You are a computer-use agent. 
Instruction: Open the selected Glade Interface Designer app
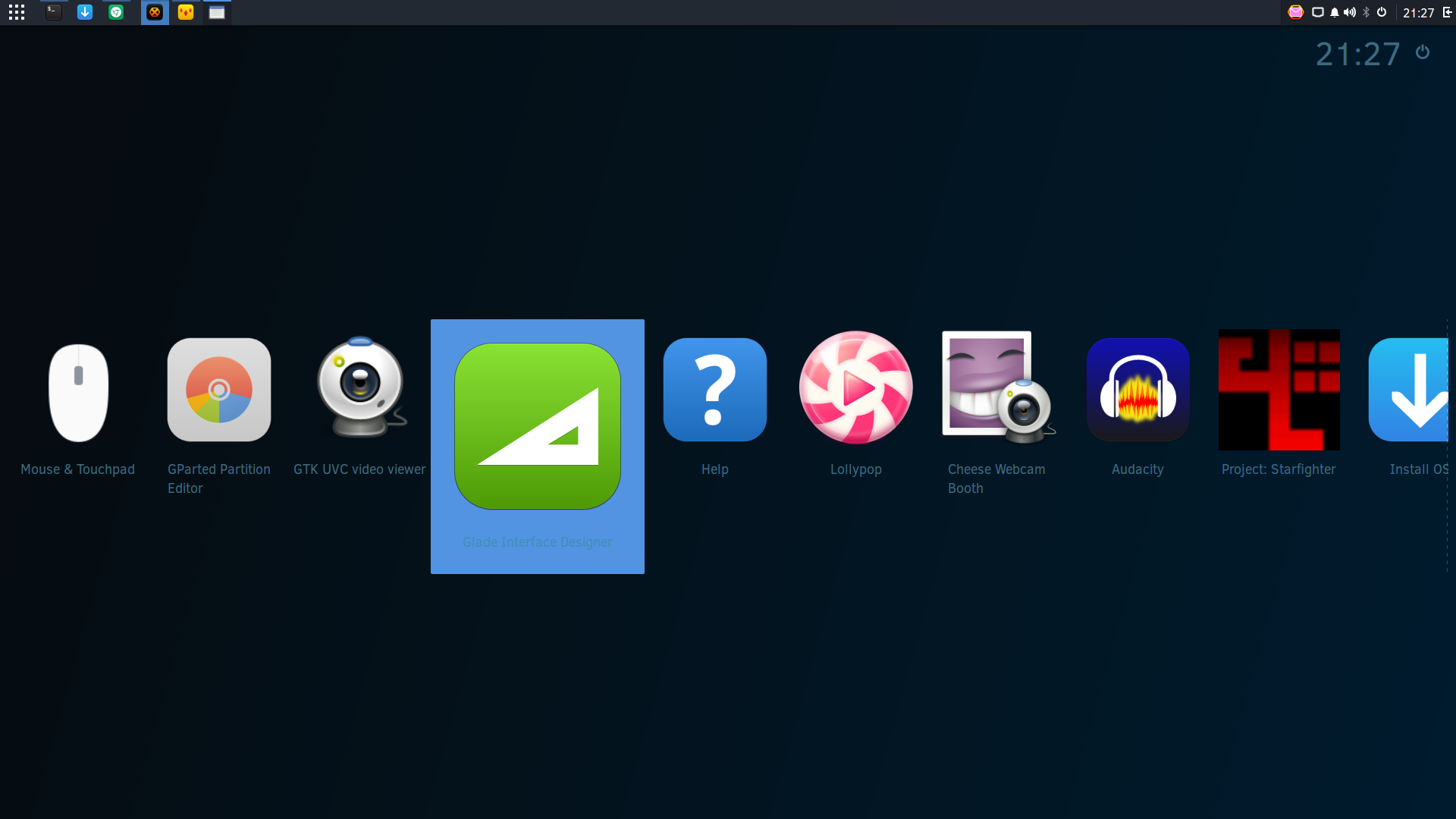click(x=538, y=426)
